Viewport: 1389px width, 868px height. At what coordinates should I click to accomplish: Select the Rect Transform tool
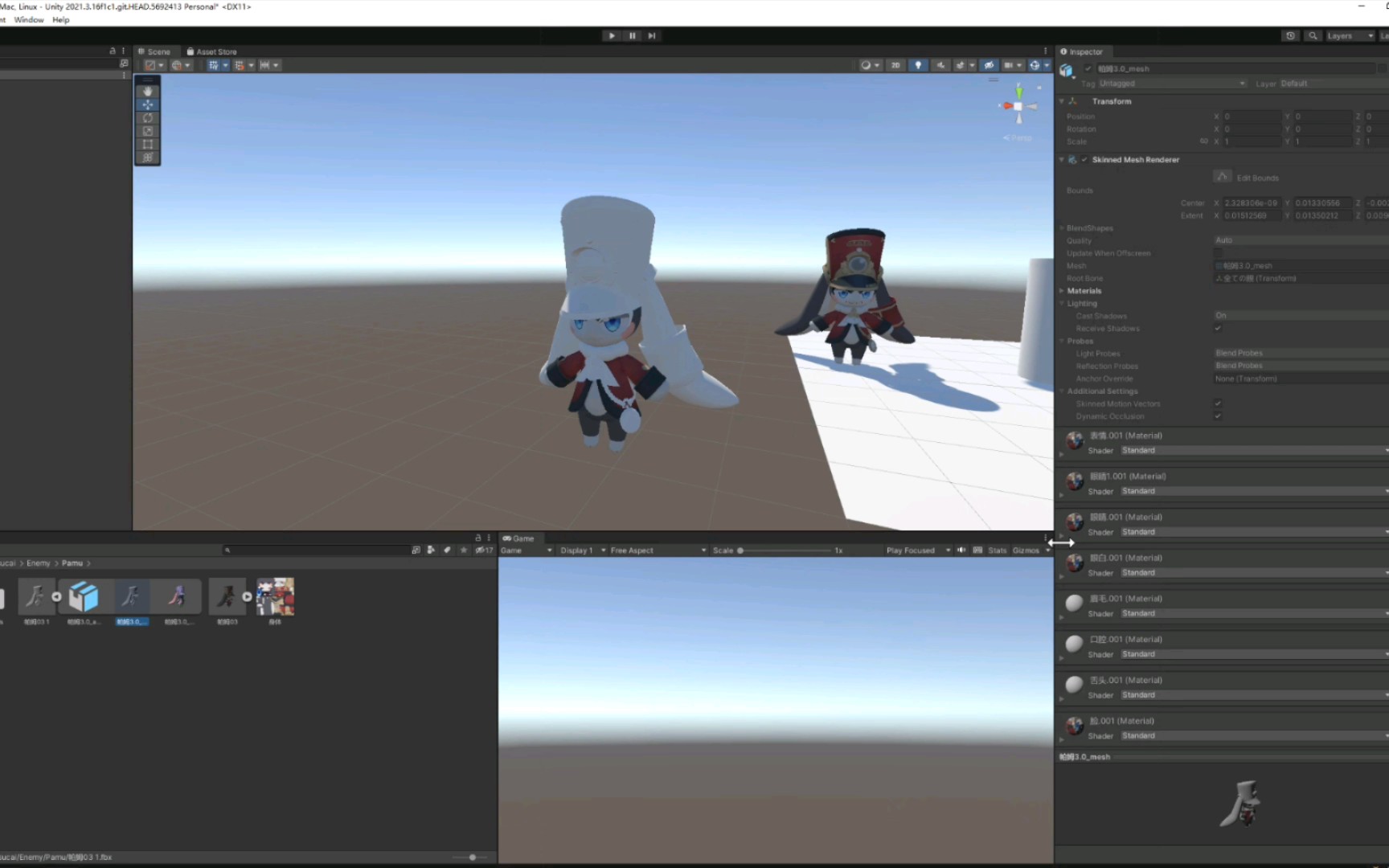tap(147, 145)
